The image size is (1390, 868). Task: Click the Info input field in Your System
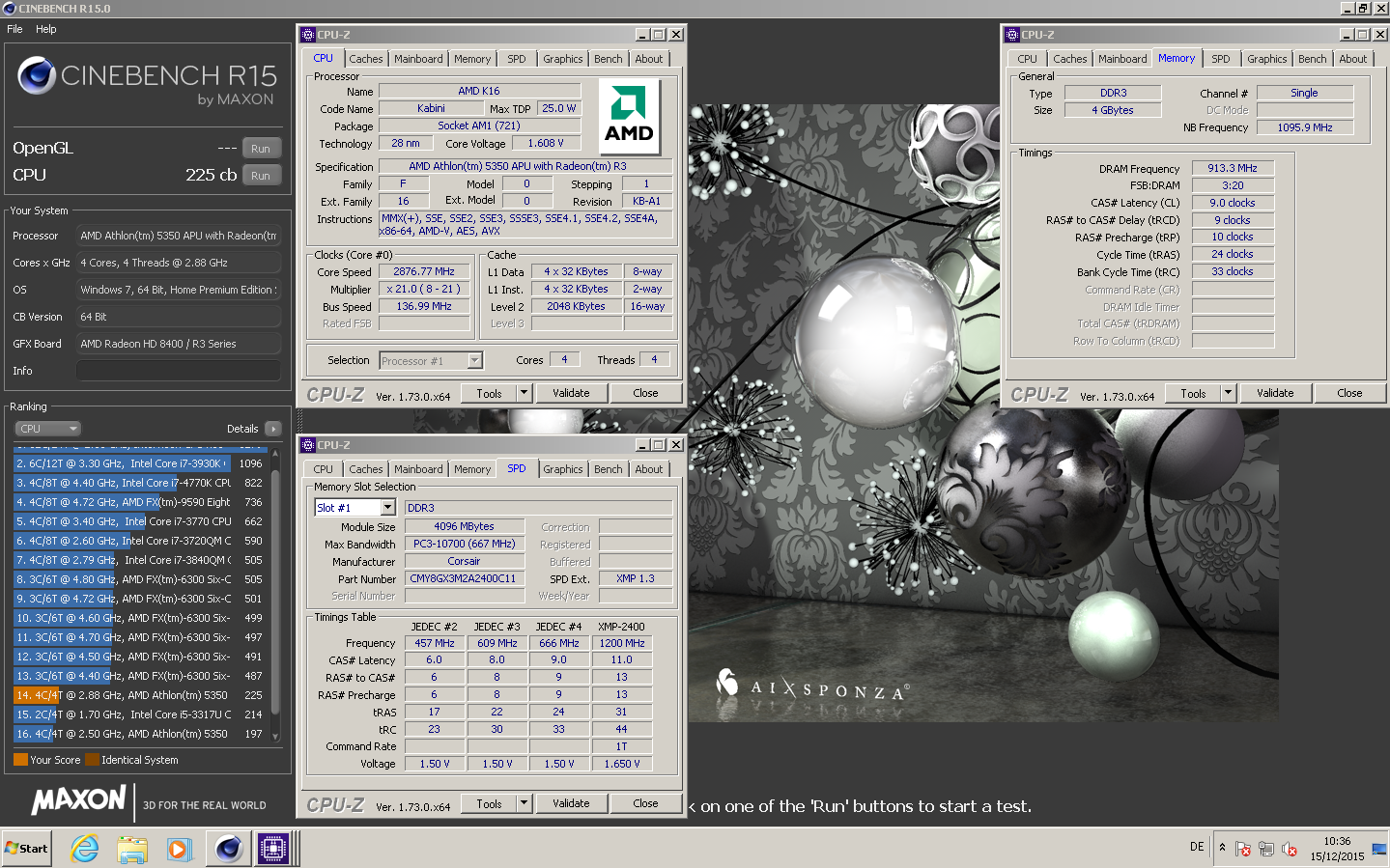[x=179, y=371]
